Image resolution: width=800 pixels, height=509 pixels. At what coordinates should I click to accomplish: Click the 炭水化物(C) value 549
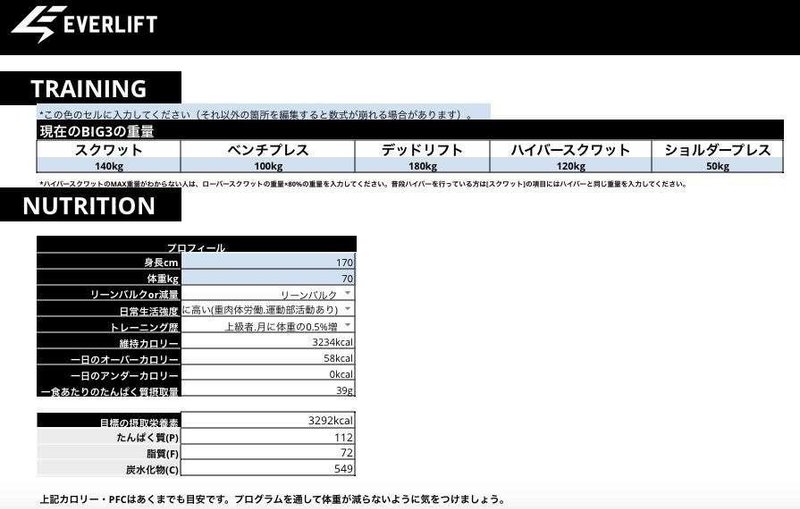(x=268, y=468)
